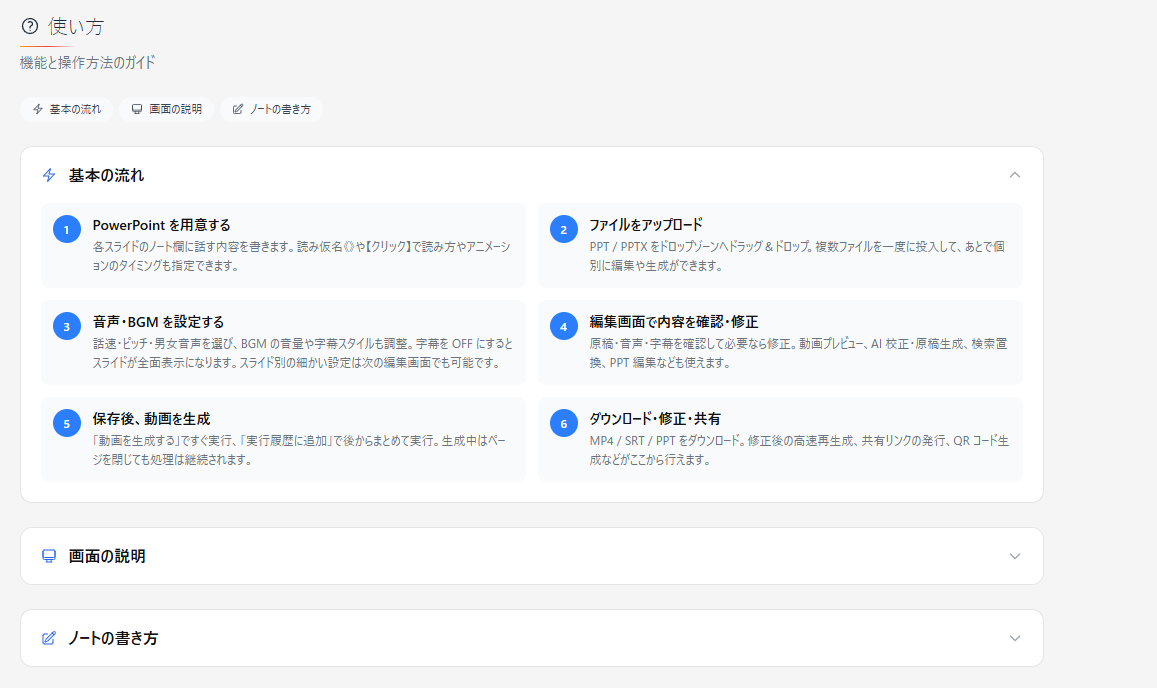This screenshot has width=1157, height=688.
Task: Click the lightning icon in 基本の流れ chip
Action: click(x=38, y=109)
